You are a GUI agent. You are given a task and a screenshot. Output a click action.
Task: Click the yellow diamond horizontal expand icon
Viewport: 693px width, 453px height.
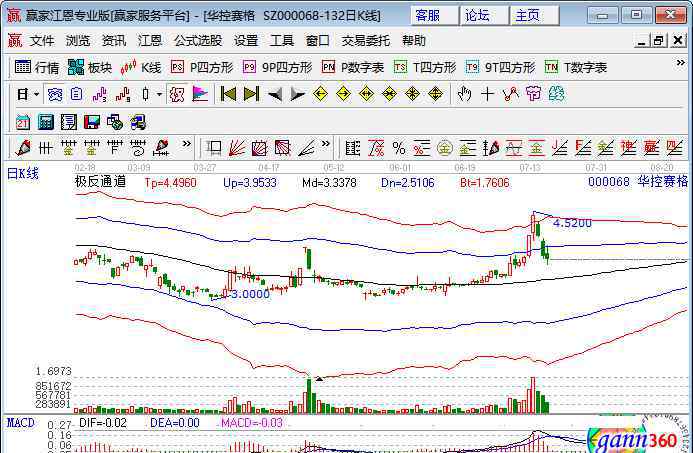point(366,94)
